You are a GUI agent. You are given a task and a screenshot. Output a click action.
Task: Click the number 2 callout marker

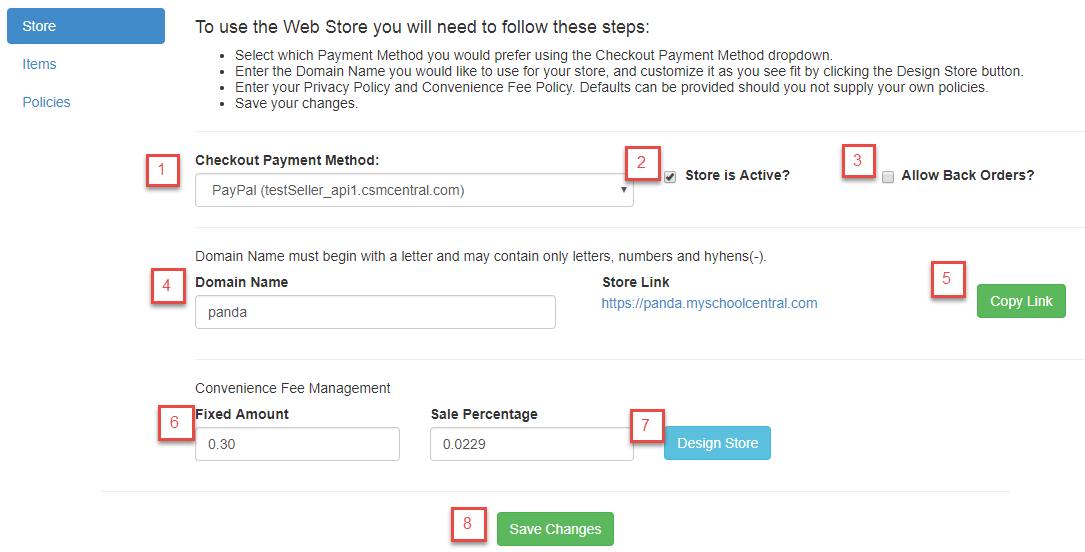(642, 163)
